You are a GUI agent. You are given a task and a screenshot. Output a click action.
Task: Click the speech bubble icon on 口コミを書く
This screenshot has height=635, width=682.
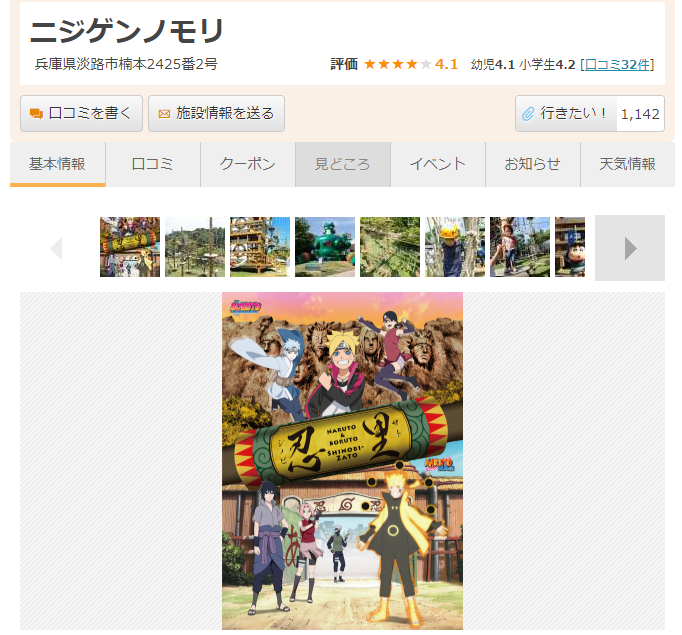coord(36,114)
